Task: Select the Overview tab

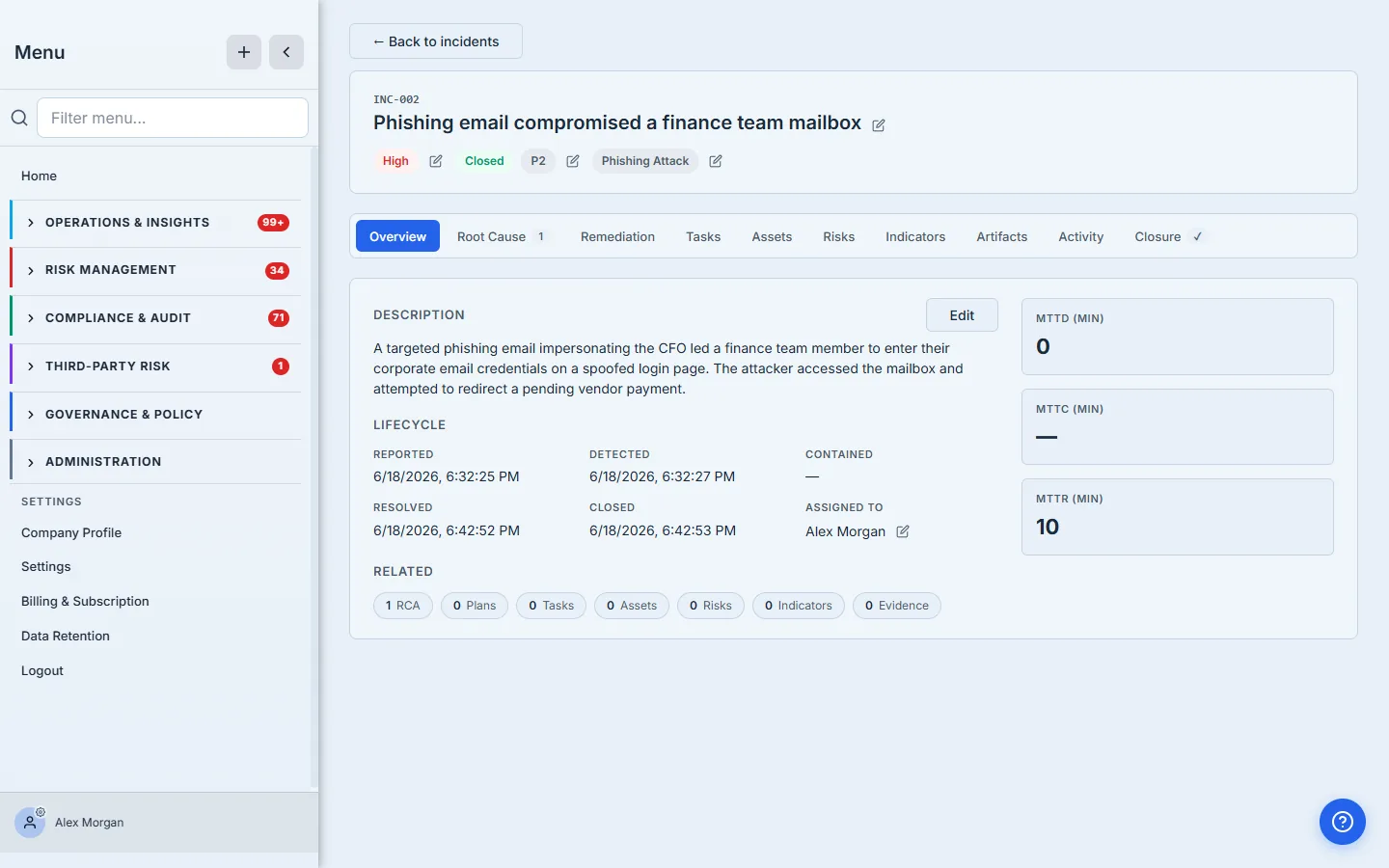Action: pos(397,236)
